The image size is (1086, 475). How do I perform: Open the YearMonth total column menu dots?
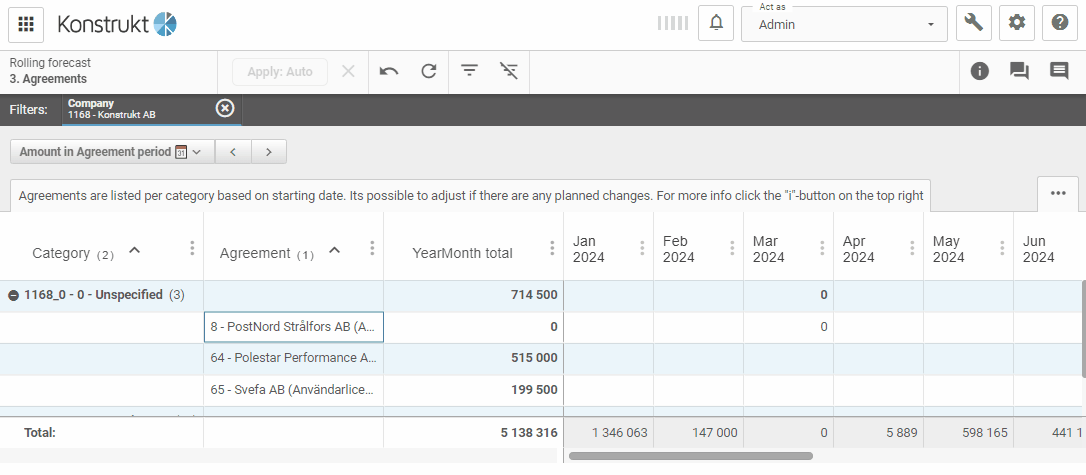click(552, 248)
